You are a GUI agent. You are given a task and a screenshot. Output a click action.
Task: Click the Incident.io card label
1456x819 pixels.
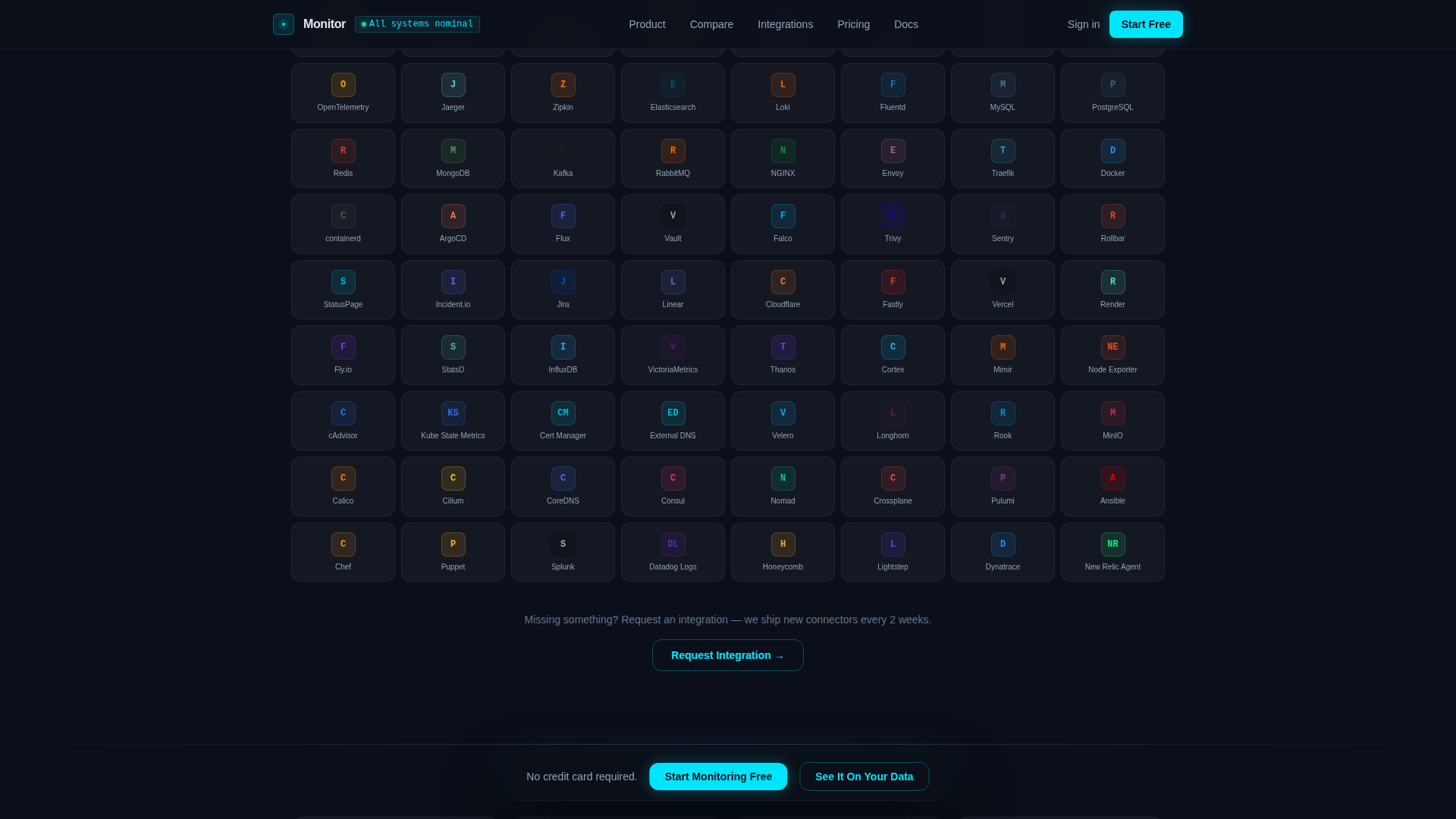(453, 305)
